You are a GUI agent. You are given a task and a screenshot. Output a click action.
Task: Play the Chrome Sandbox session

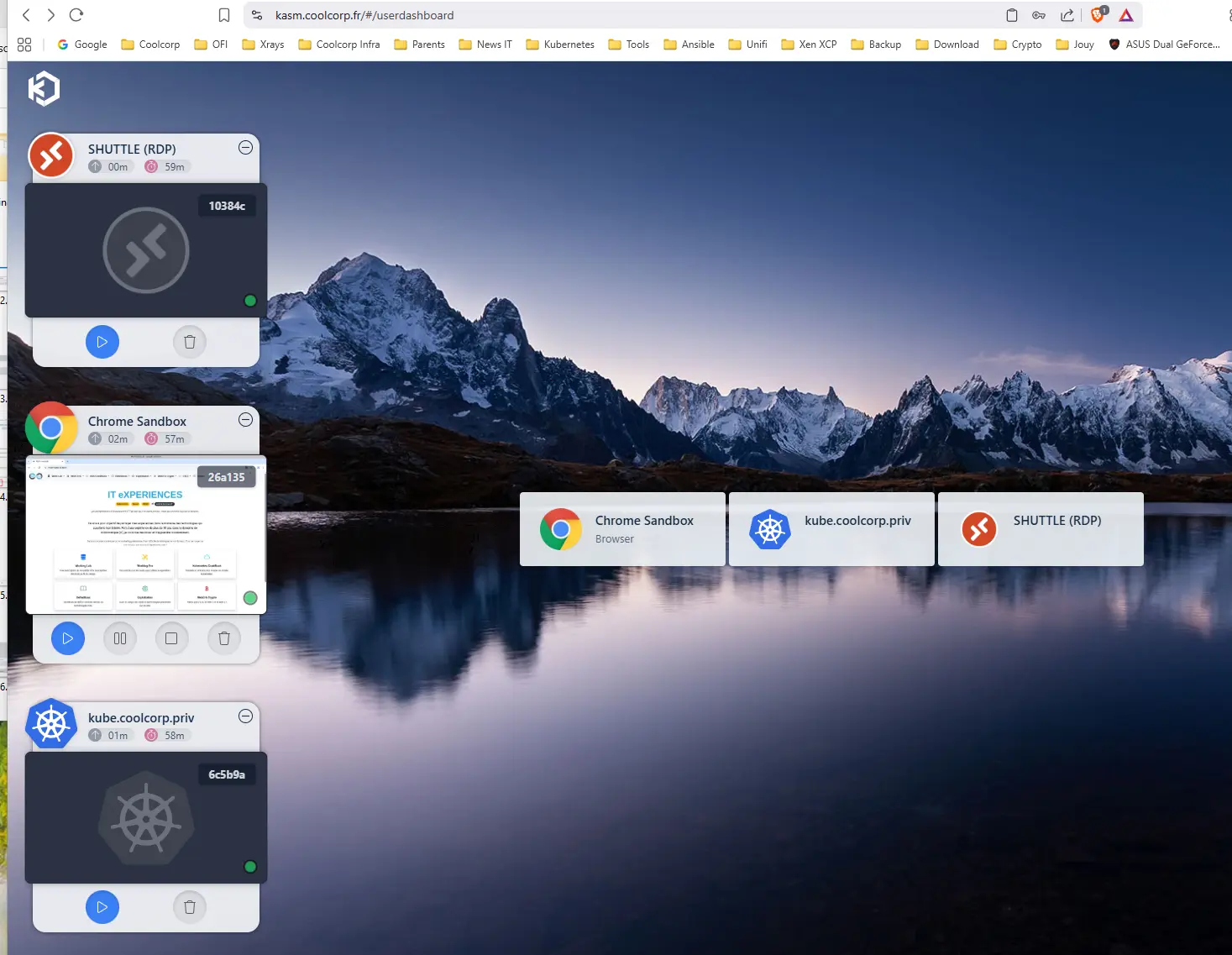click(68, 638)
